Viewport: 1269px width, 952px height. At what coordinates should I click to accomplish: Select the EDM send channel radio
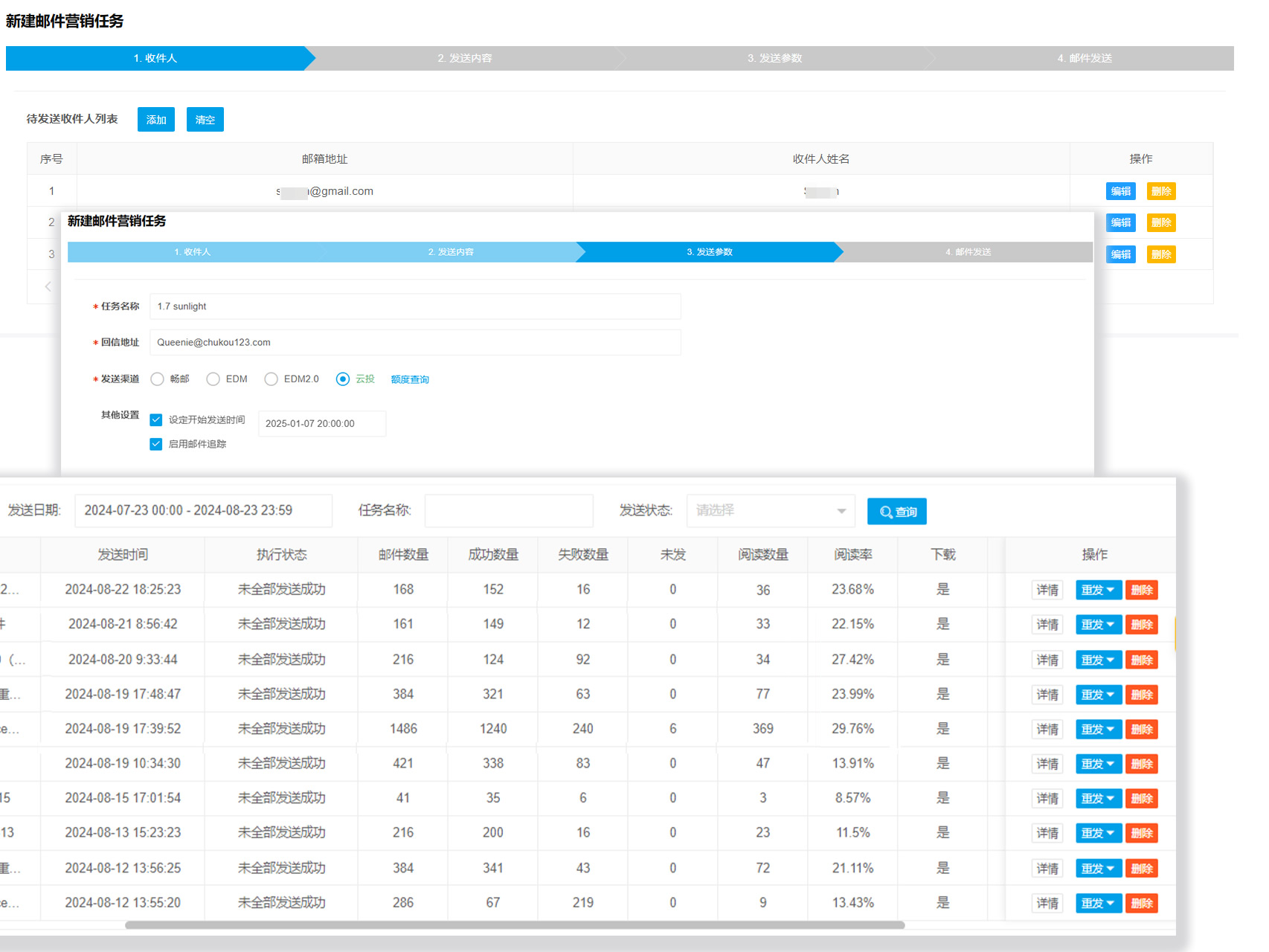(213, 379)
